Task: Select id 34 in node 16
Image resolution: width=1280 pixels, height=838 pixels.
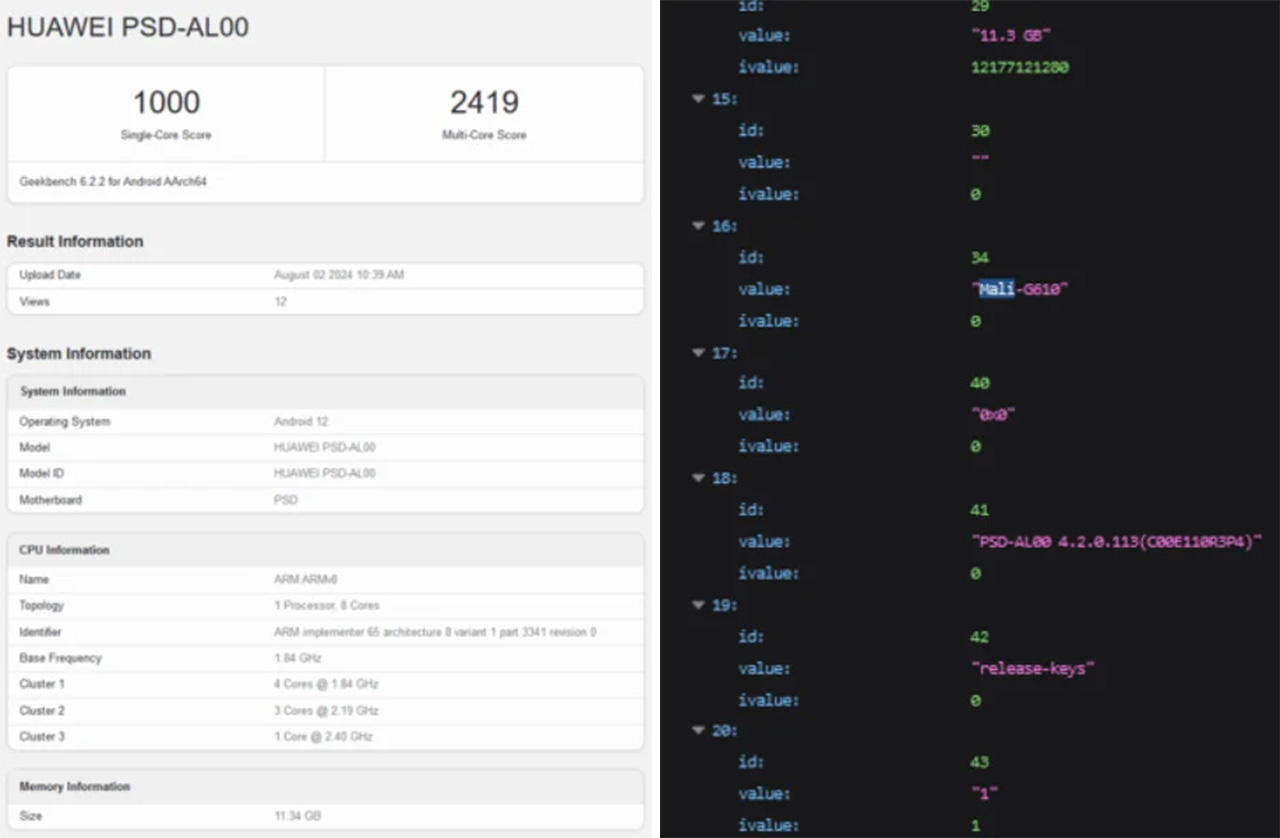Action: [x=980, y=258]
